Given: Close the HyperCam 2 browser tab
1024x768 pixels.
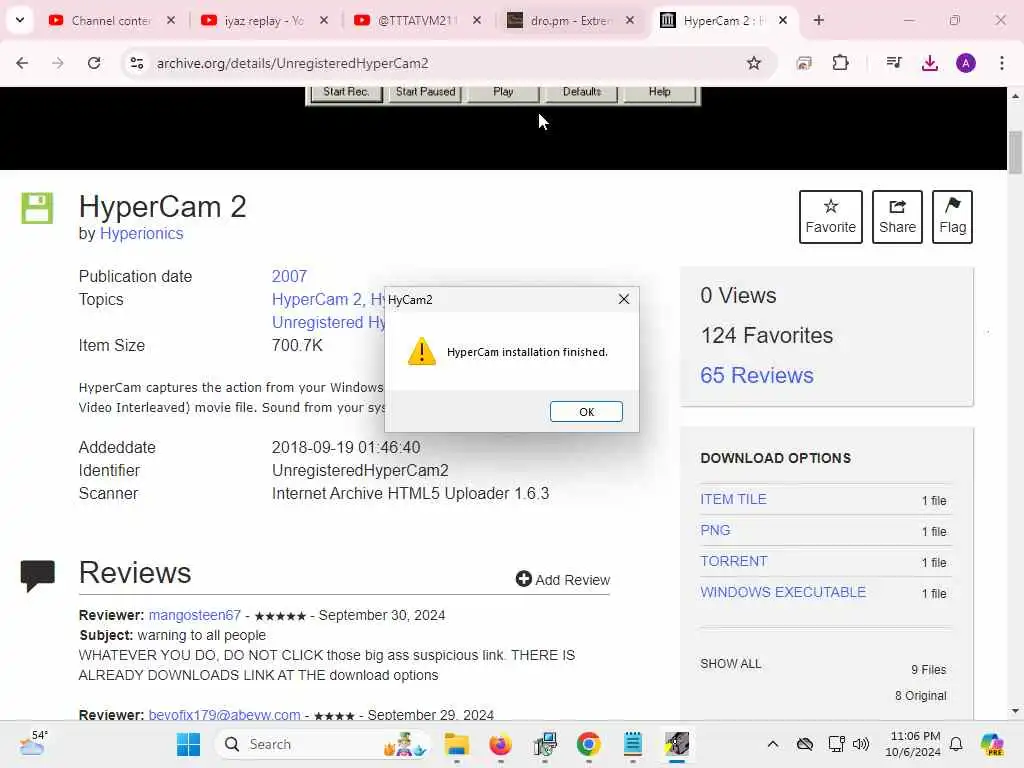Looking at the screenshot, I should (782, 20).
